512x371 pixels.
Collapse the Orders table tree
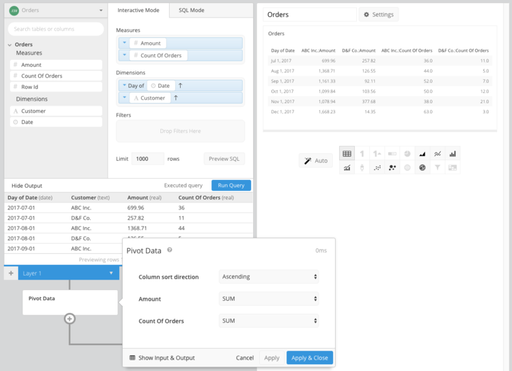coord(10,45)
